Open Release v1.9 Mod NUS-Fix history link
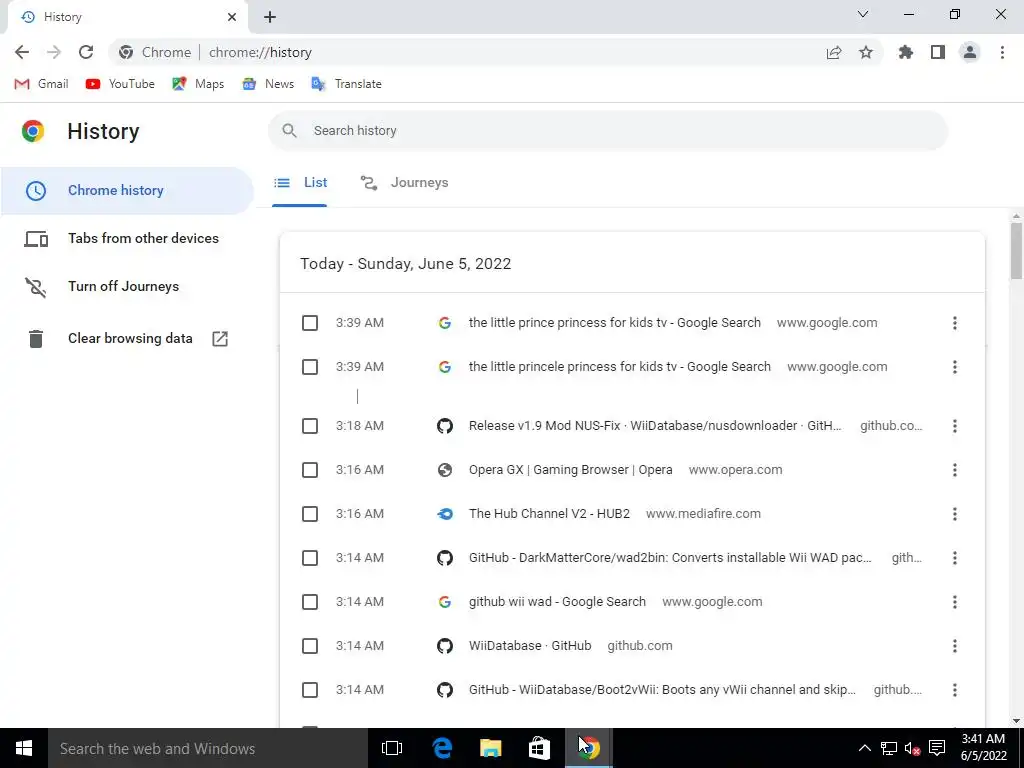Viewport: 1024px width, 768px height. pos(655,426)
